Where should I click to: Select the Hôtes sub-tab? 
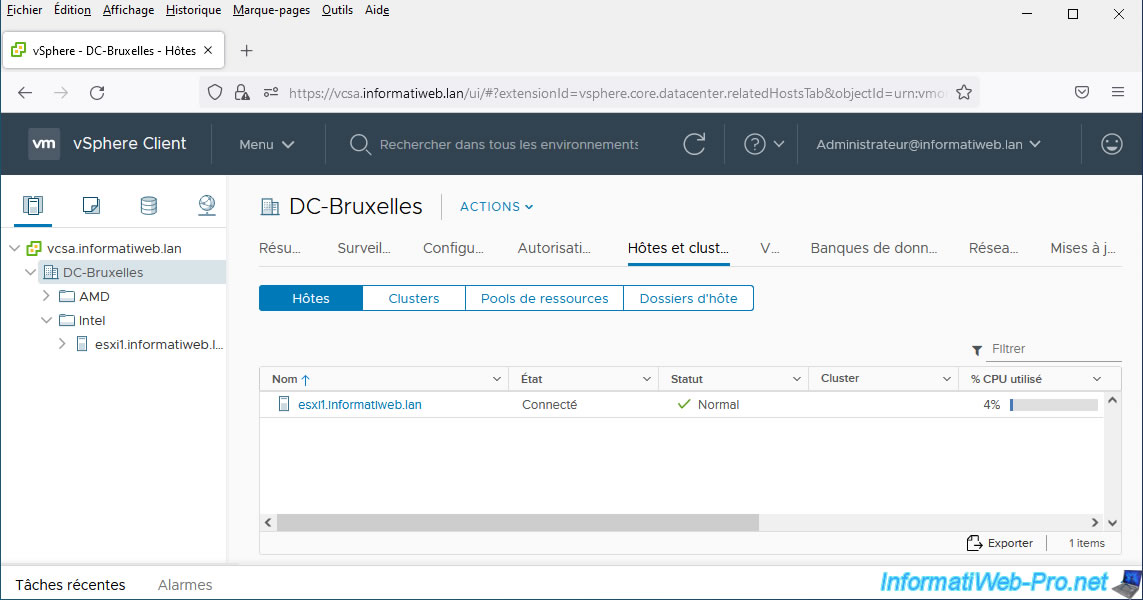pyautogui.click(x=311, y=298)
